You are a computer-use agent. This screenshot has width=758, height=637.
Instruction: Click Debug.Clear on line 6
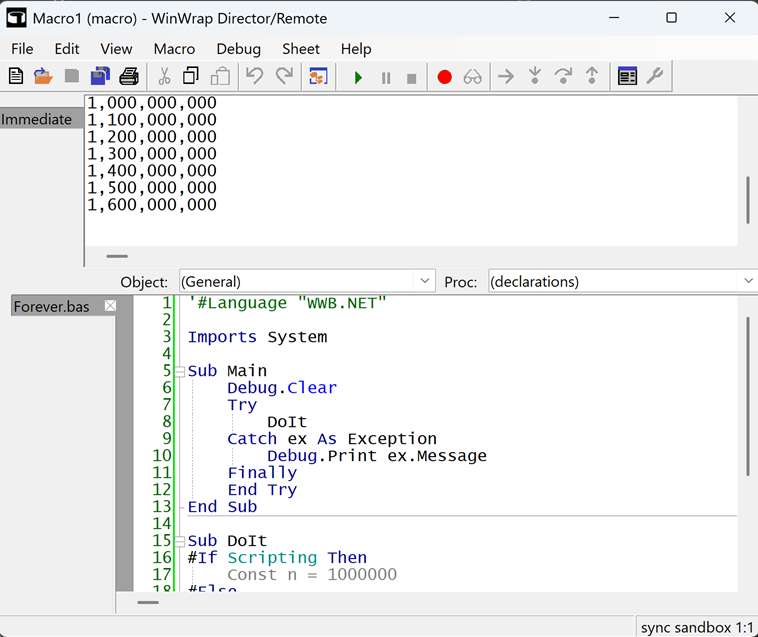click(282, 388)
